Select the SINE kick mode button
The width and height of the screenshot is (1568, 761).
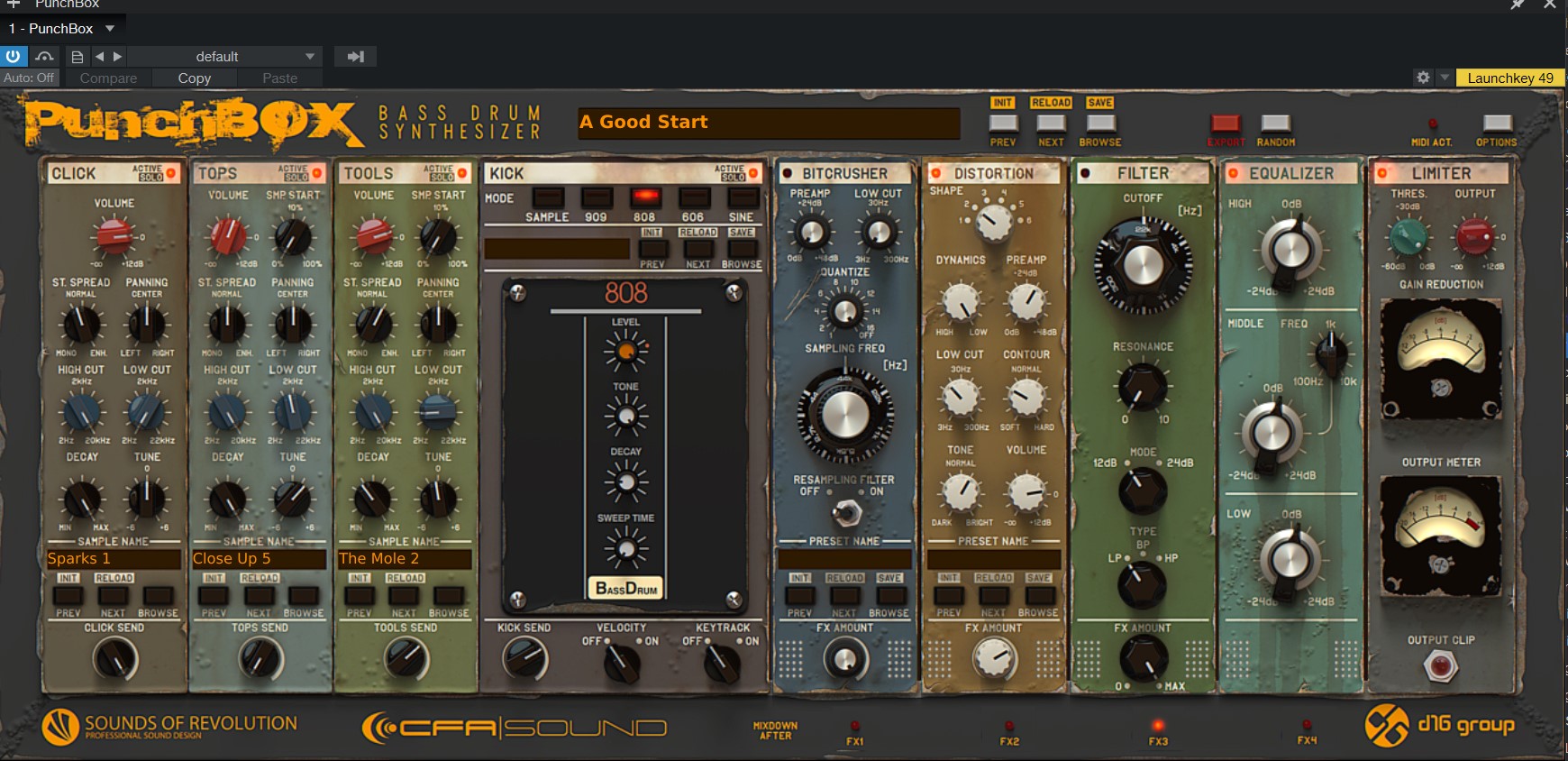(742, 197)
